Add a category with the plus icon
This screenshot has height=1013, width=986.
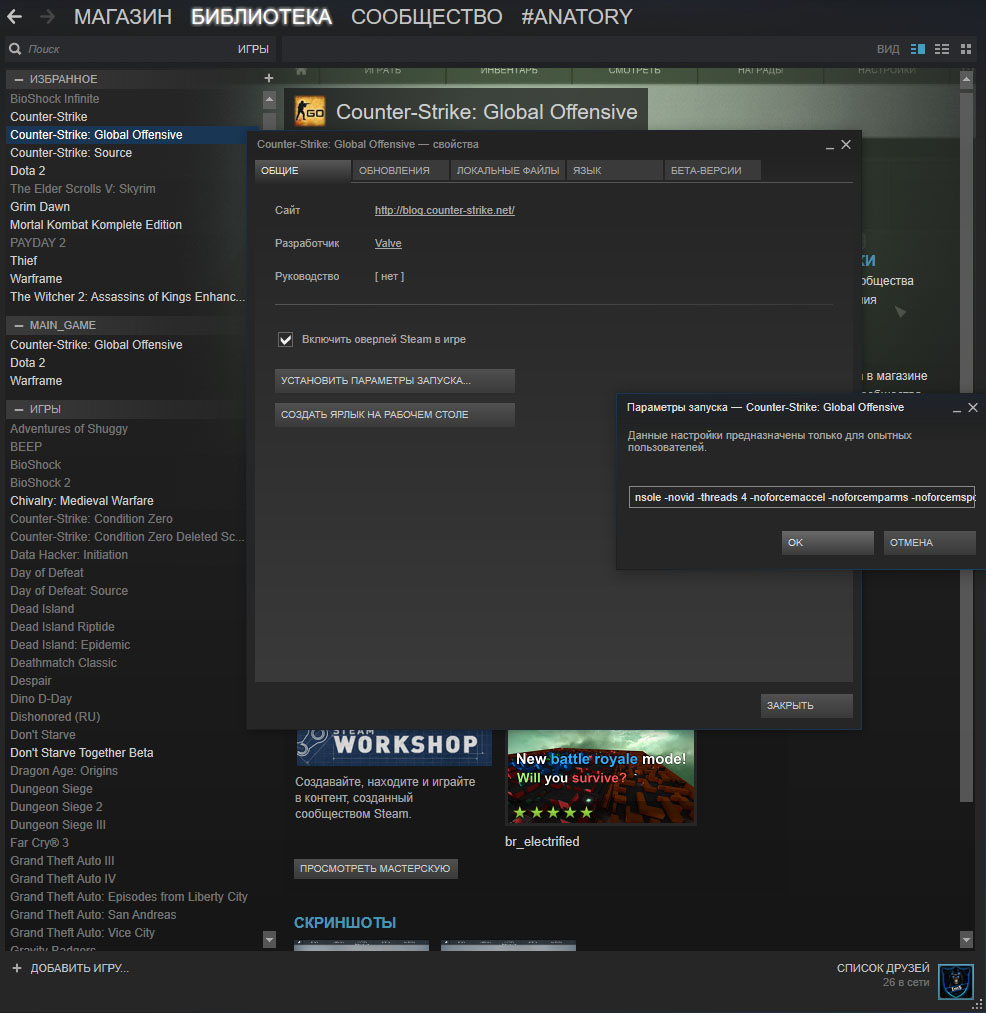click(269, 78)
